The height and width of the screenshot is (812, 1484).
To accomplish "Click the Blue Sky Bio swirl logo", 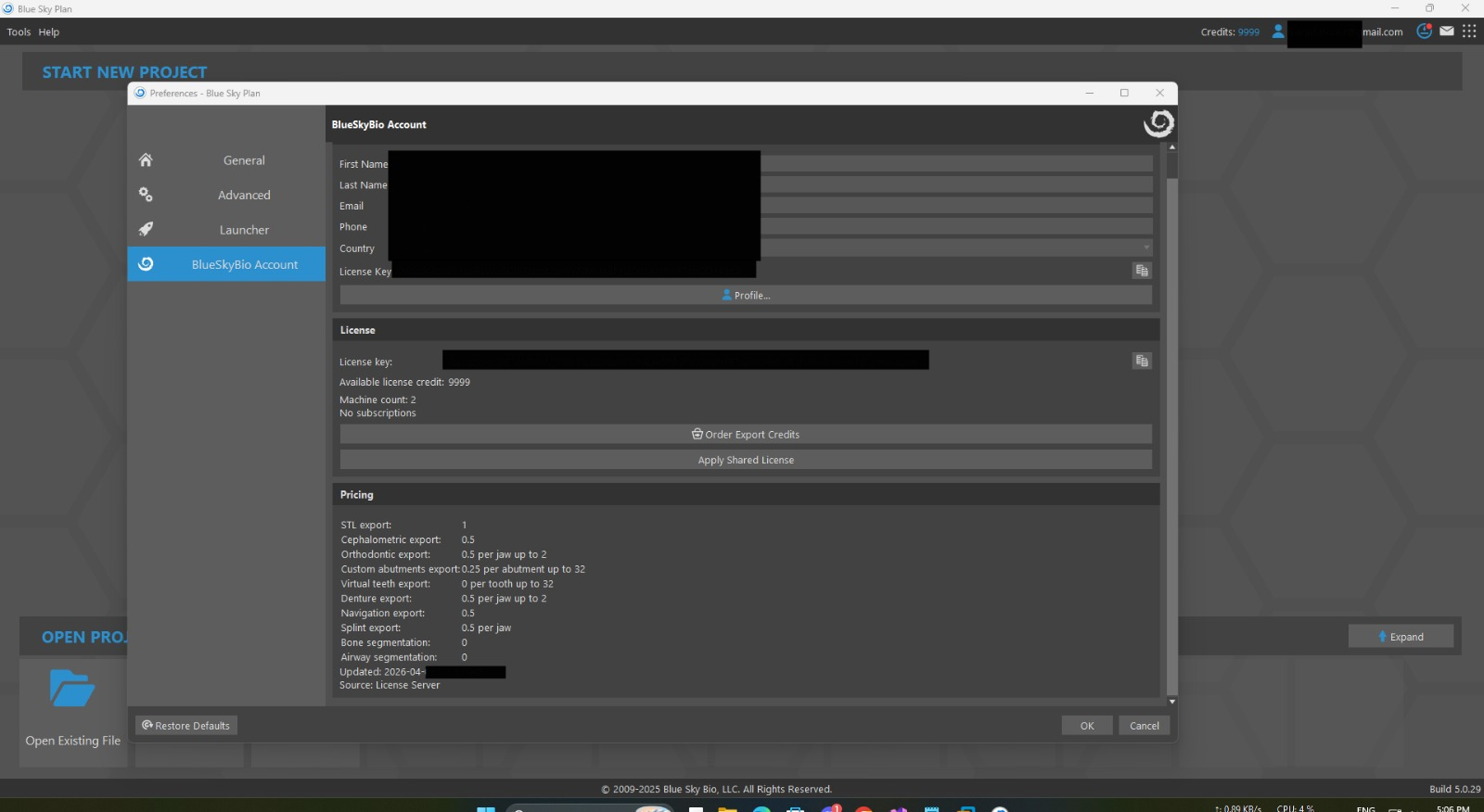I will pyautogui.click(x=1158, y=123).
